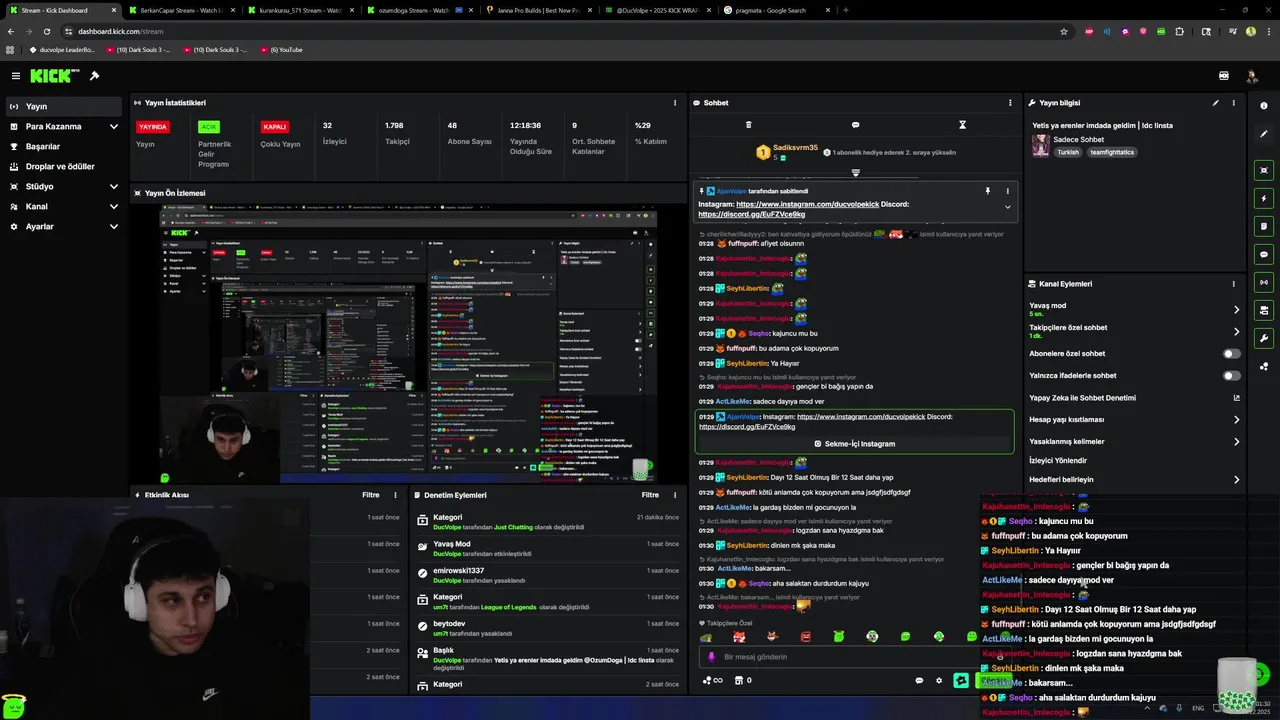Switch to Janna Pro Builds browser tab
Image resolution: width=1280 pixels, height=720 pixels.
540,10
